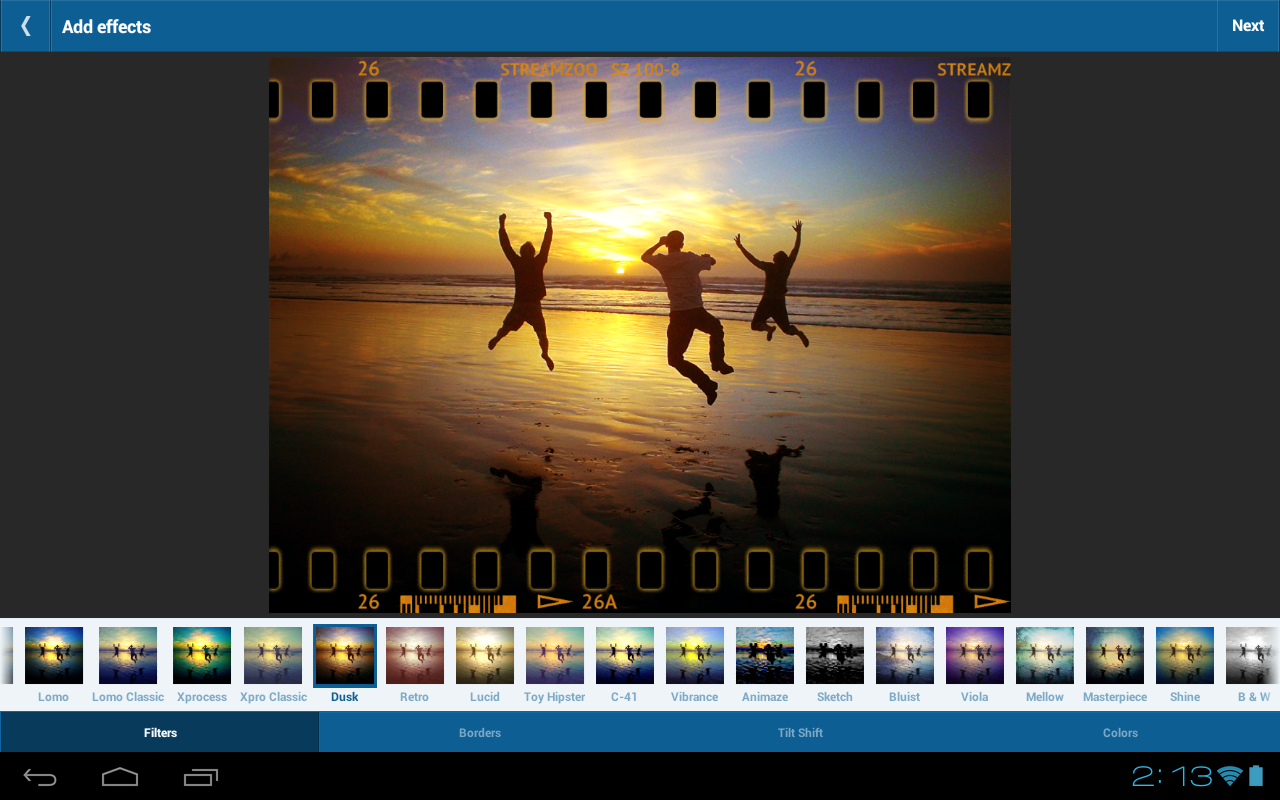Choose the Bluist filter
The height and width of the screenshot is (800, 1280).
904,655
